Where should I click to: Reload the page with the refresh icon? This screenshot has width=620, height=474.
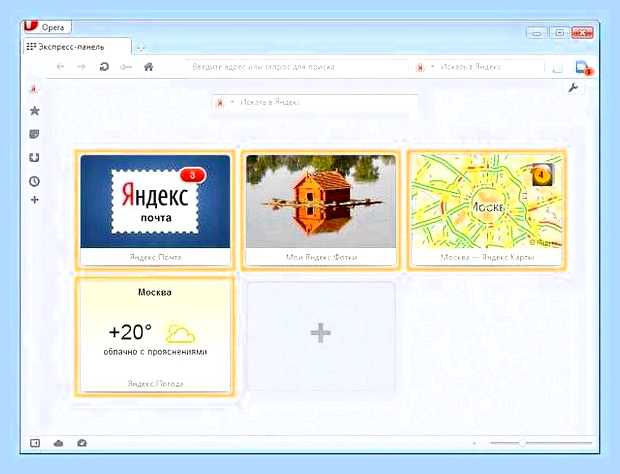pos(104,67)
